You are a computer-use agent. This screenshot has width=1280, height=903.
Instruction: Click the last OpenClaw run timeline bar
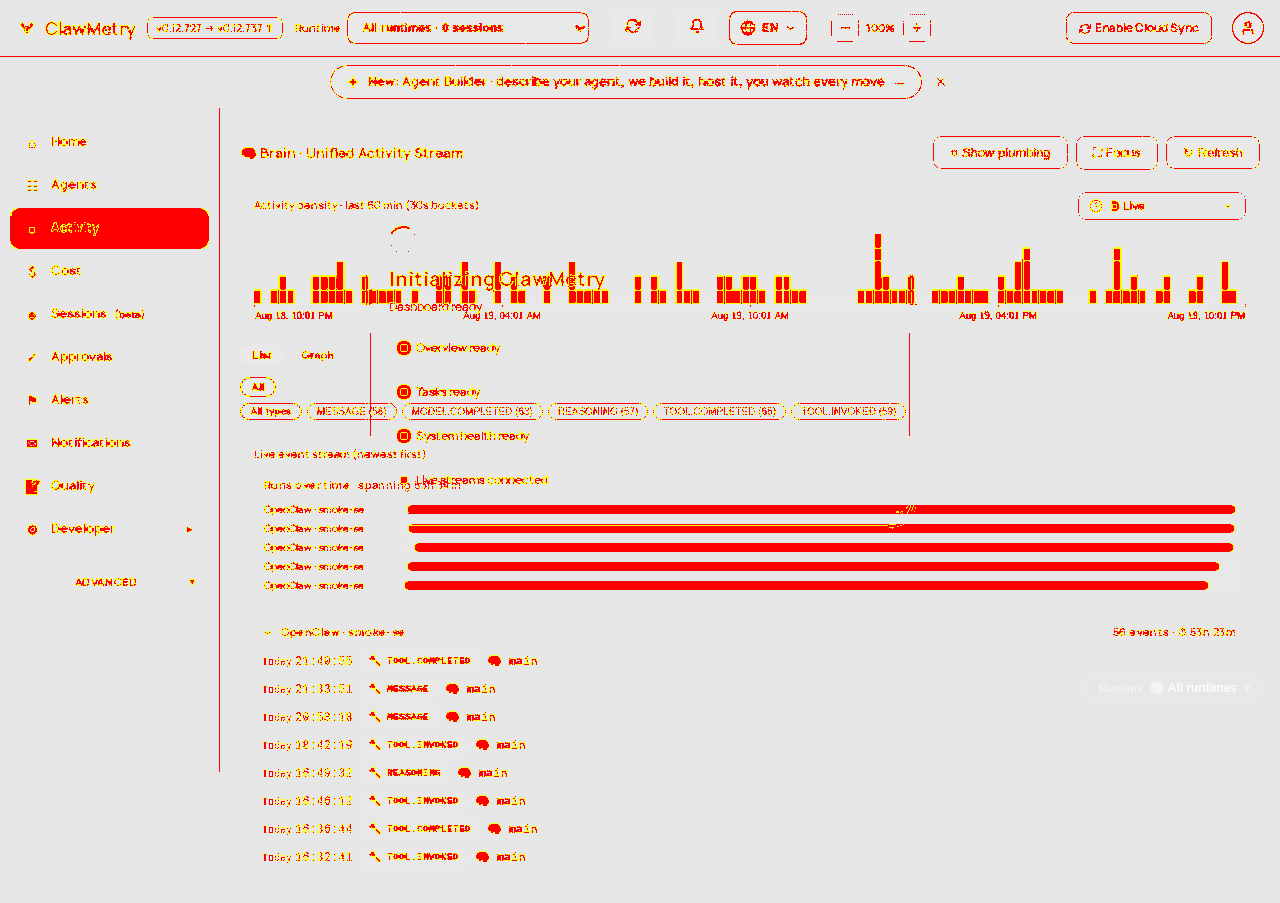(806, 586)
